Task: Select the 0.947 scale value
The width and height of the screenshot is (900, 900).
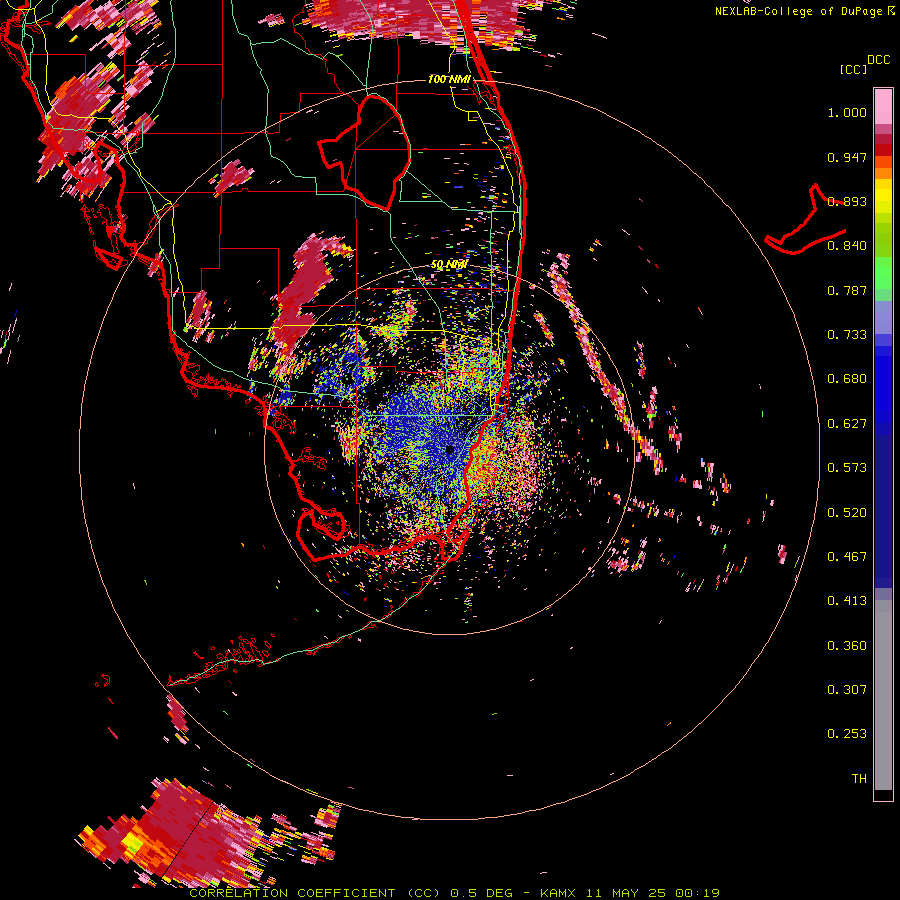Action: 847,157
